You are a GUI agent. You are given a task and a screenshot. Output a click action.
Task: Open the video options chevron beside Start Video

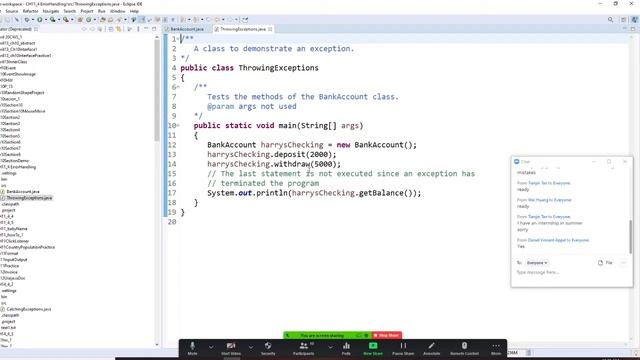251,347
